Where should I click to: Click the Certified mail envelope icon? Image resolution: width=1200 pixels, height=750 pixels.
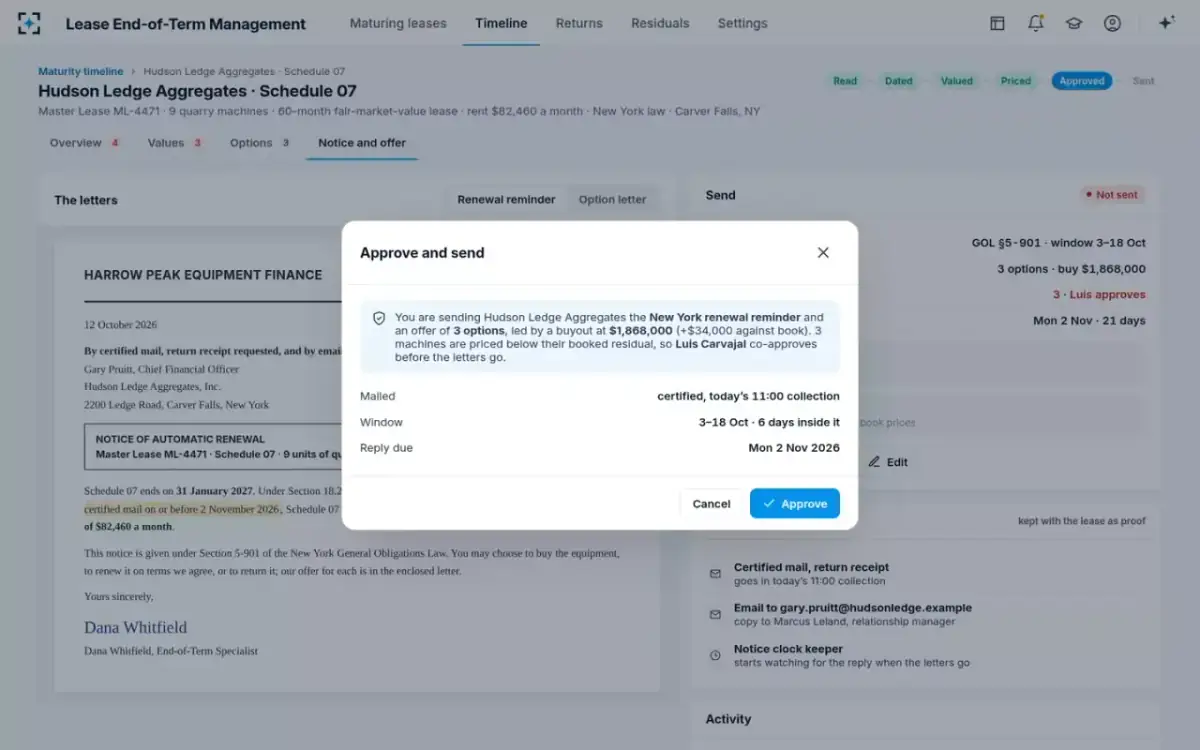(715, 574)
